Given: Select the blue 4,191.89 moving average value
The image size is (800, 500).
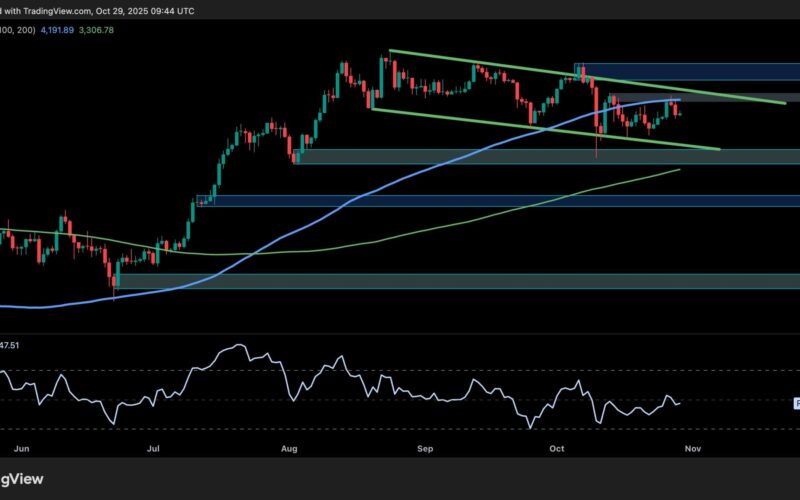Looking at the screenshot, I should pos(58,31).
